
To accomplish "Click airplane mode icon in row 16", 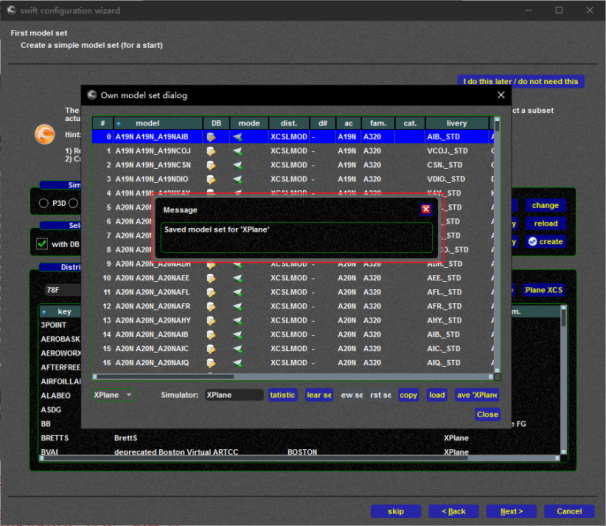I will (238, 362).
